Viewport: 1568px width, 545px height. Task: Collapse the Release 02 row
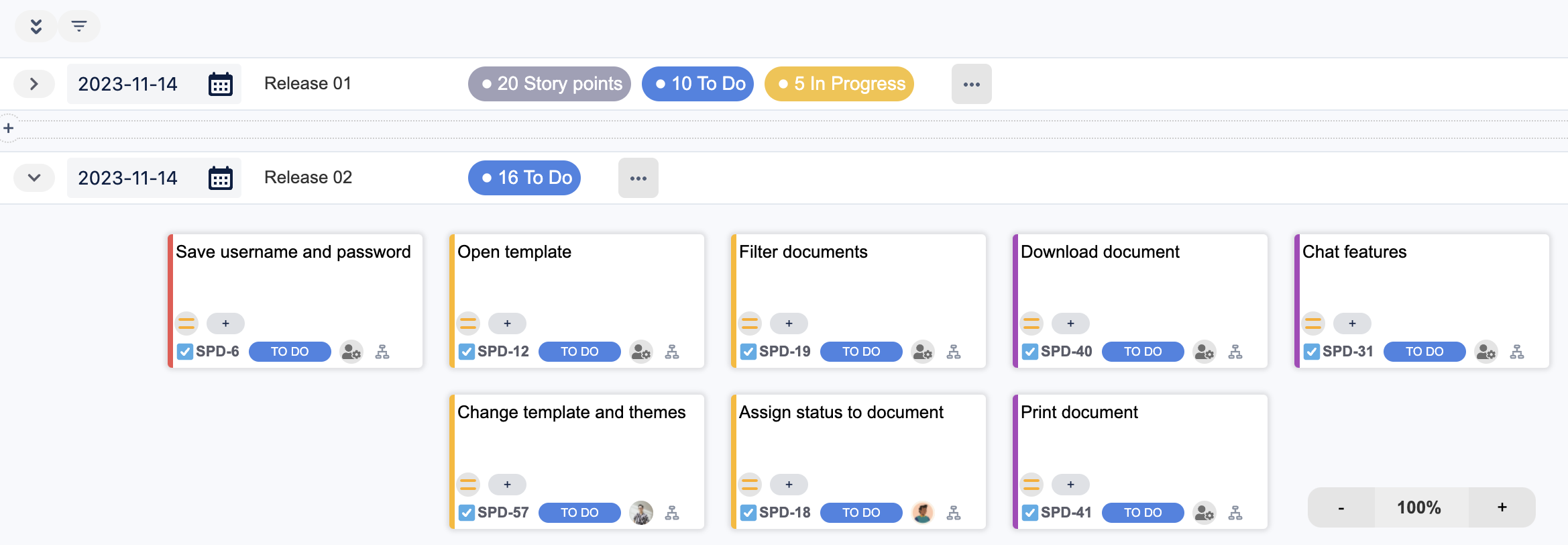[34, 178]
